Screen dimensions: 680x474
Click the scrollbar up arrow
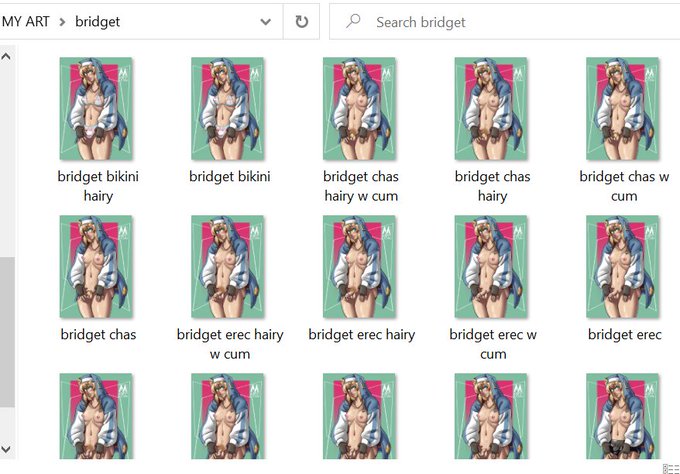(x=6, y=56)
